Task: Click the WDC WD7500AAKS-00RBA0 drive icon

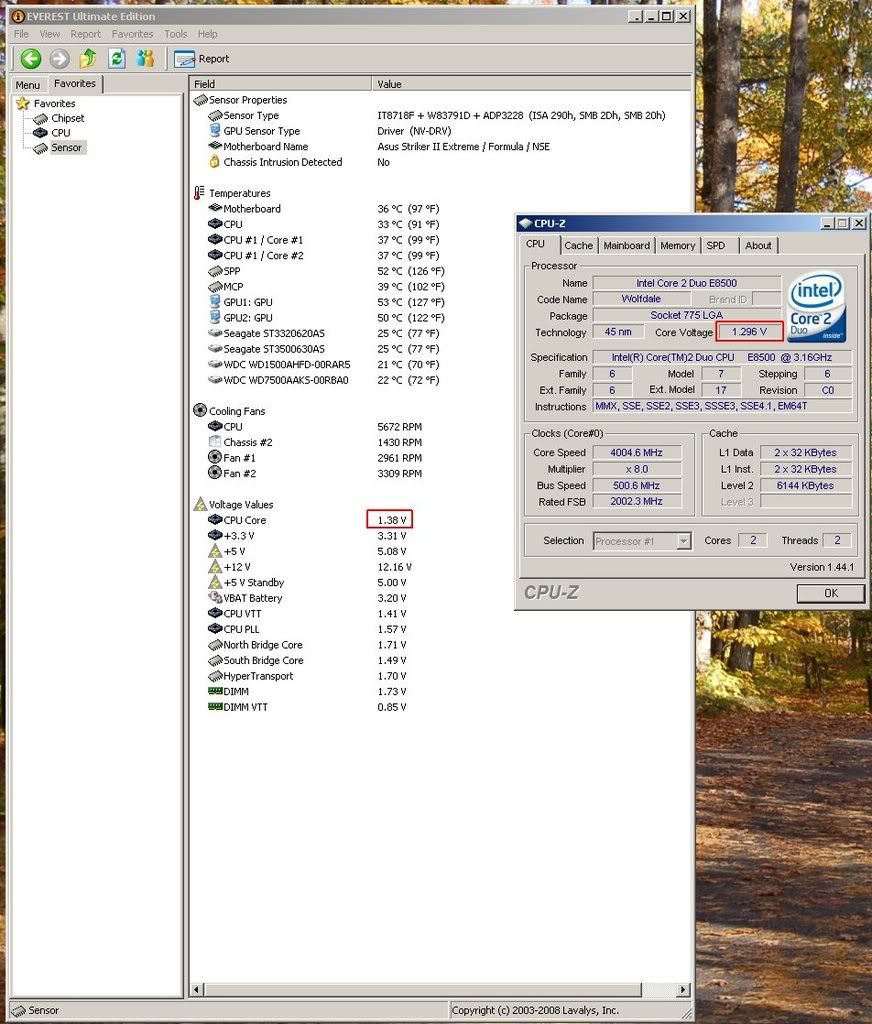Action: pyautogui.click(x=215, y=379)
